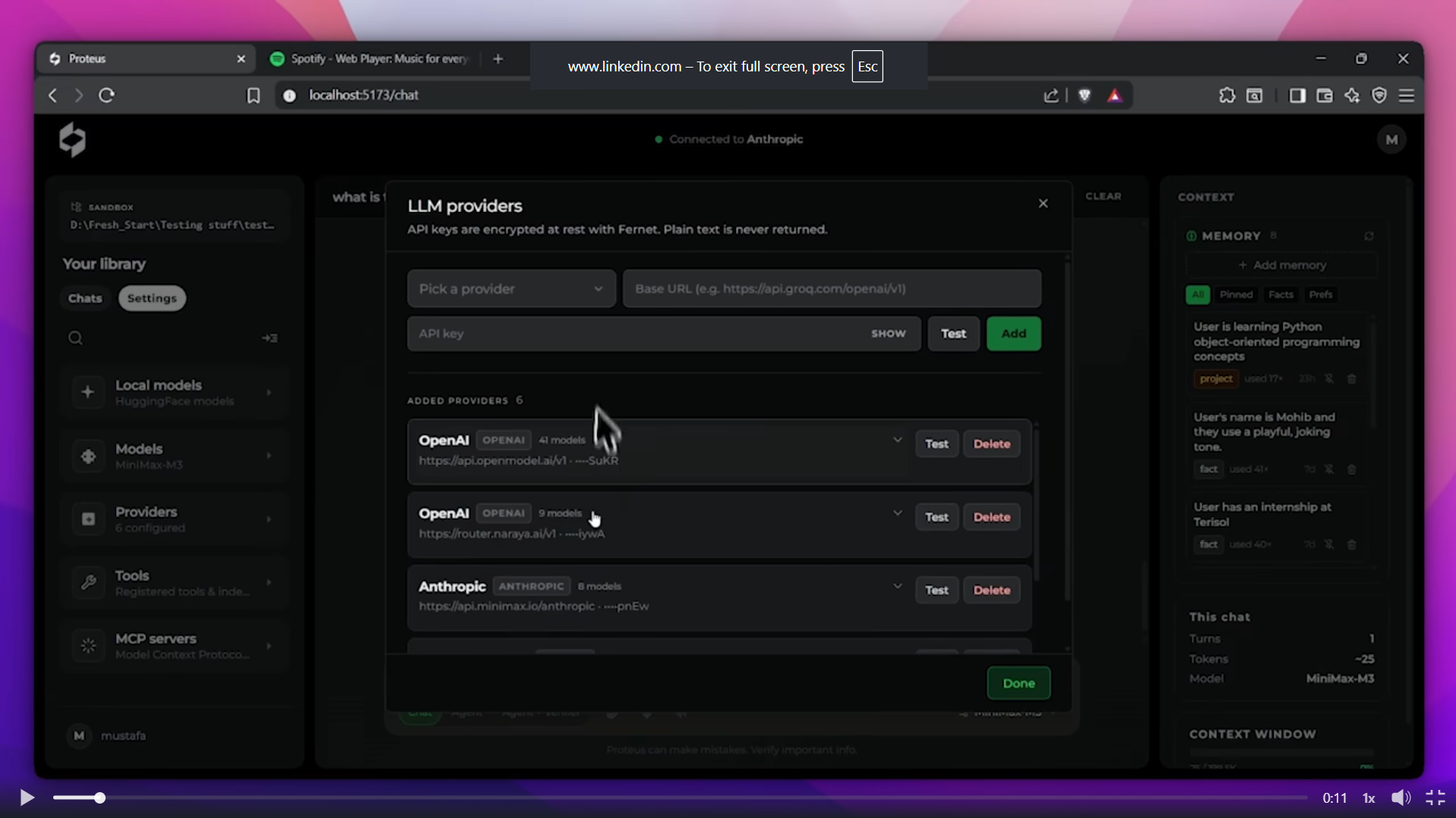View site information for localhost

tap(289, 96)
